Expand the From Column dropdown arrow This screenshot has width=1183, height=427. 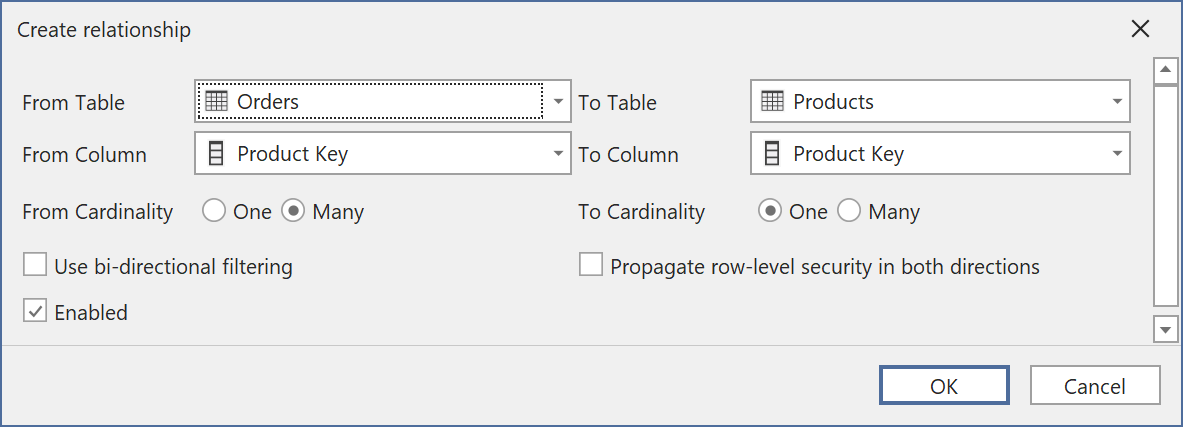tap(558, 154)
